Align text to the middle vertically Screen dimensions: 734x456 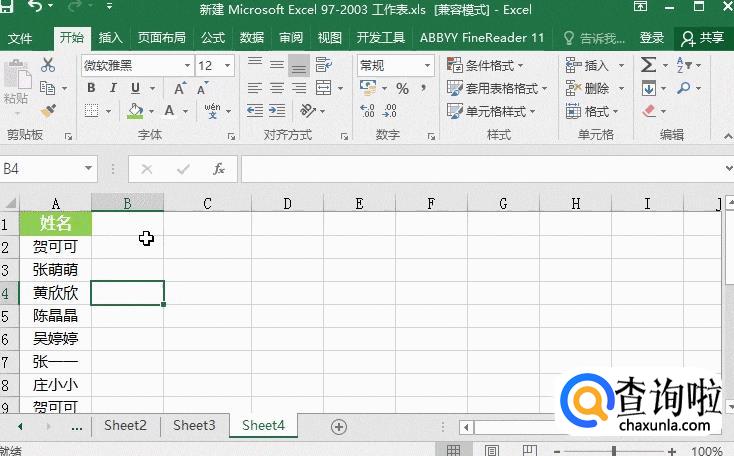tap(277, 65)
